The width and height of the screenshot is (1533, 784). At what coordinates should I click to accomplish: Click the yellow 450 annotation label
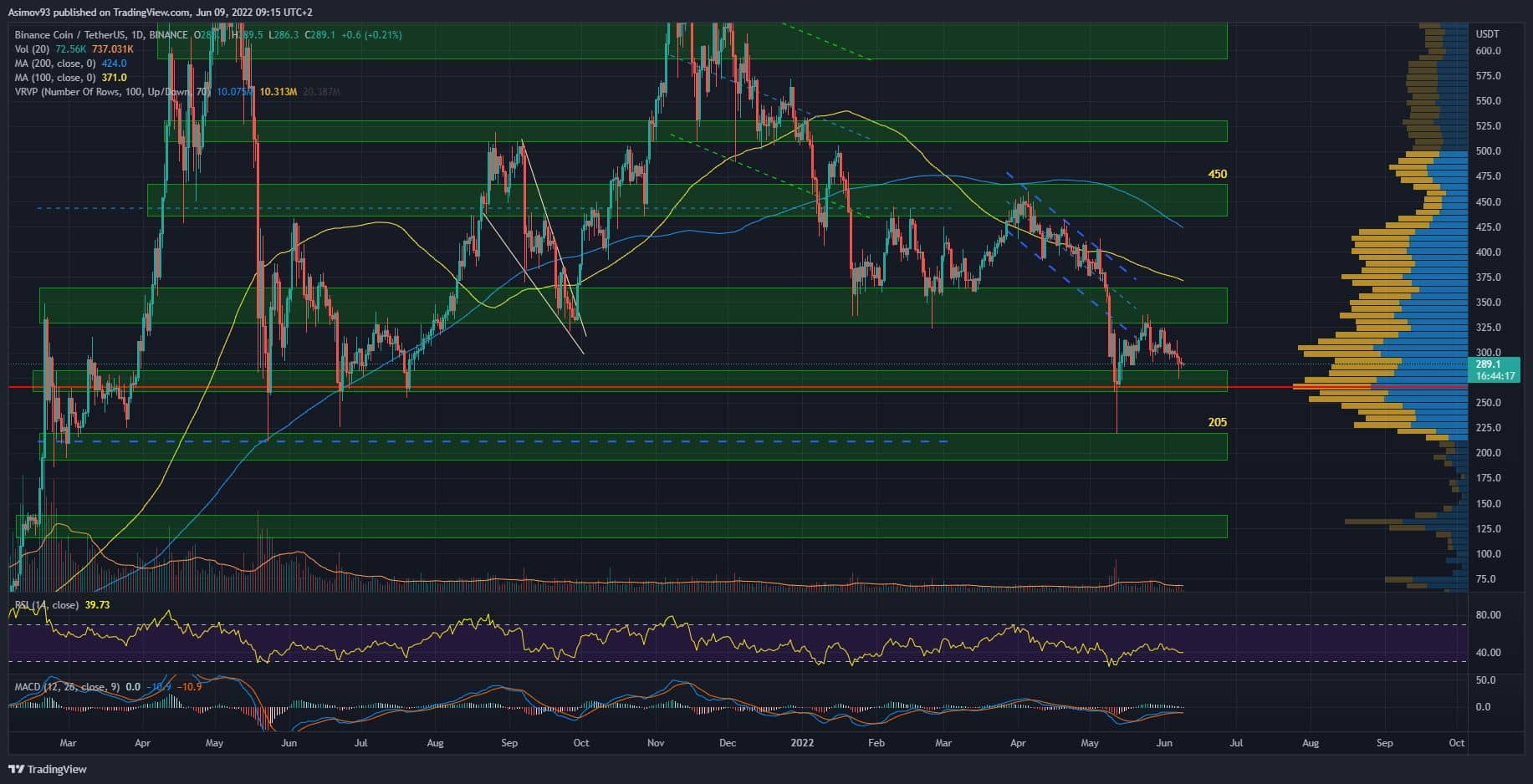1218,175
